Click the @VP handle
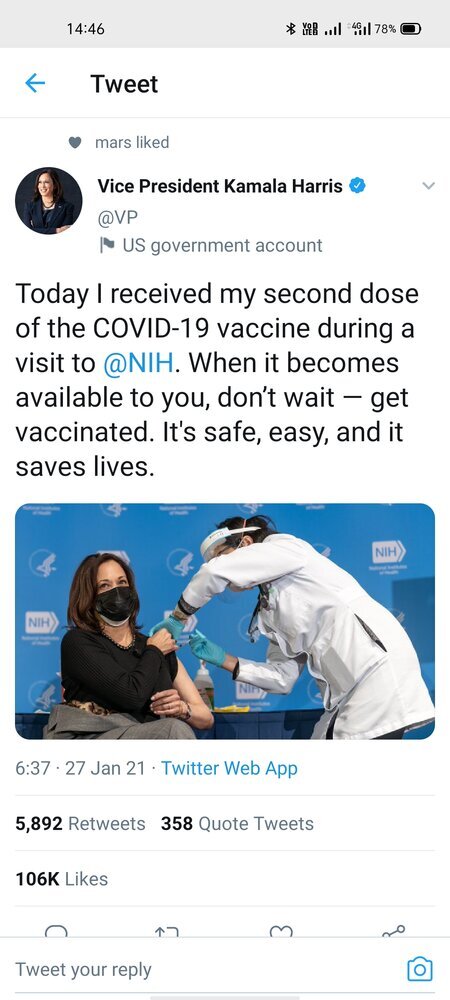This screenshot has width=450, height=1000. click(117, 217)
